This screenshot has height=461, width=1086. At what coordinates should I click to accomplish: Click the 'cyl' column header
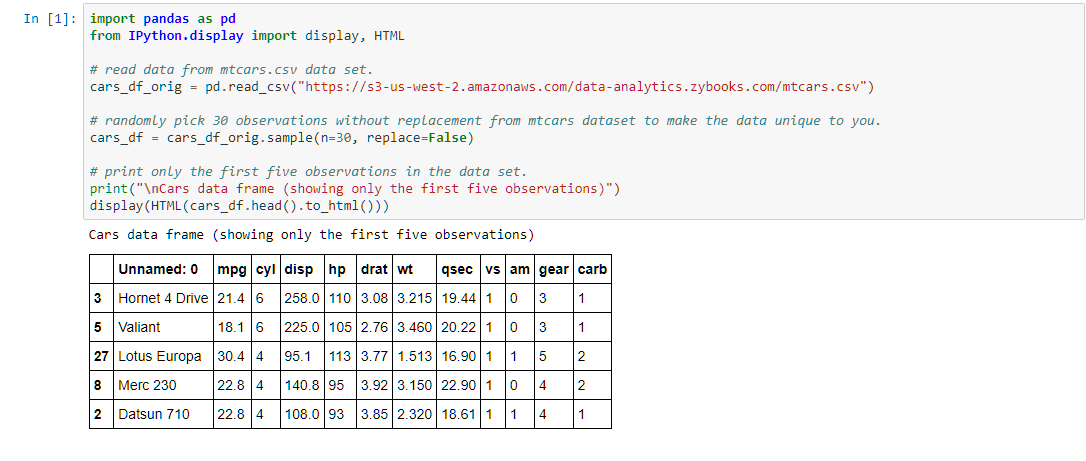tap(265, 269)
